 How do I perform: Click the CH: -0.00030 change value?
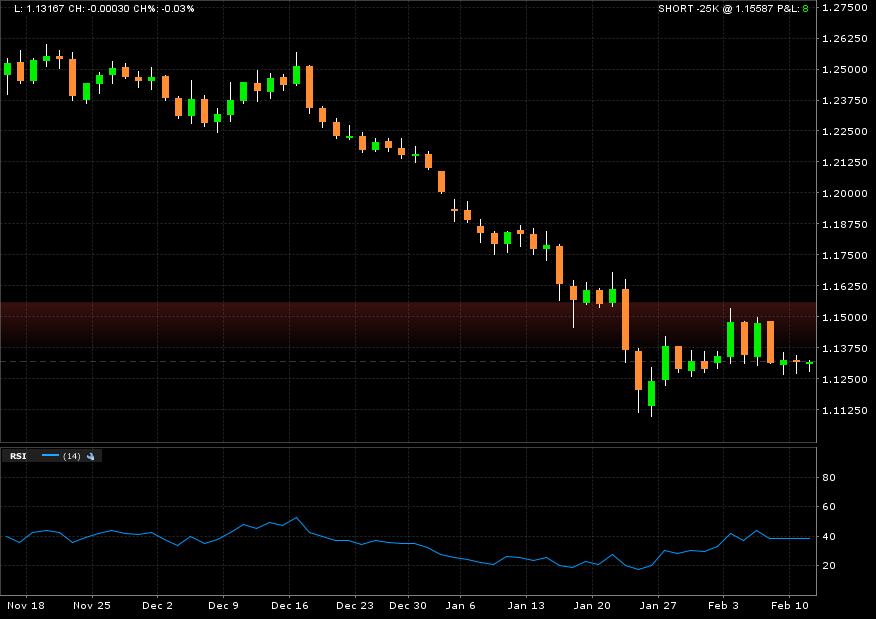[98, 8]
